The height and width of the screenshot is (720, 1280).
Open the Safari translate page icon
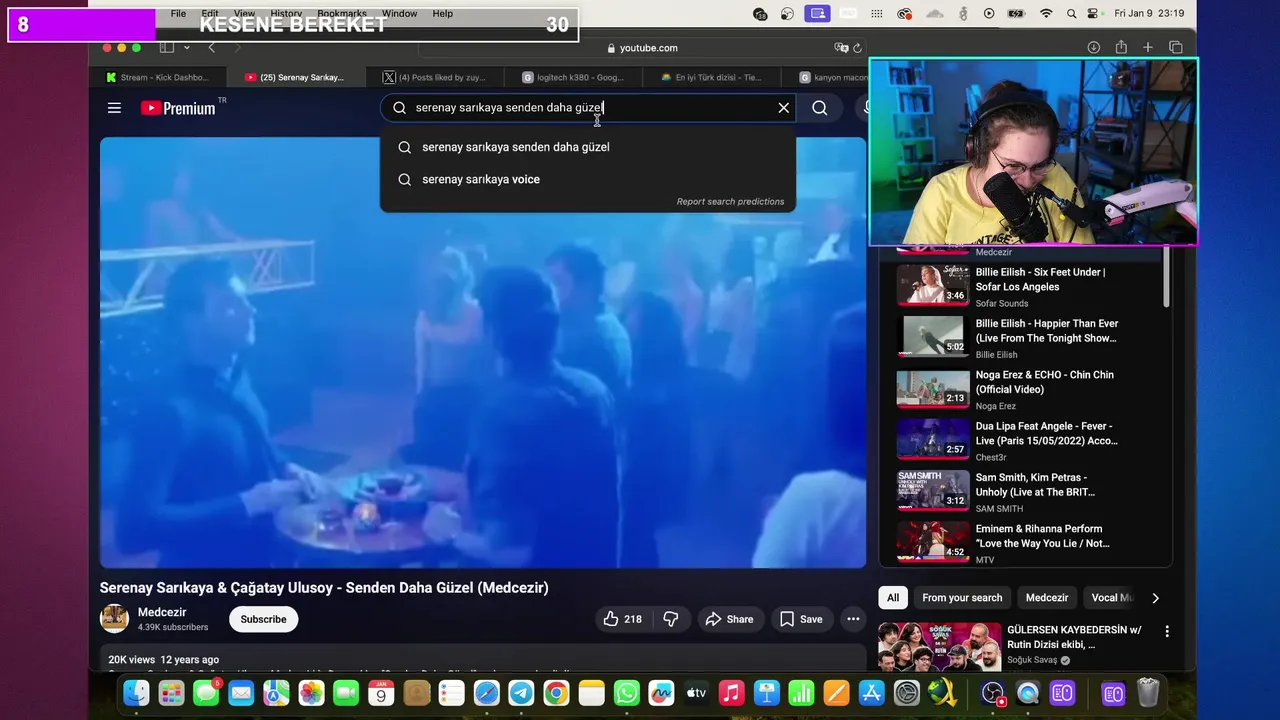pos(841,48)
